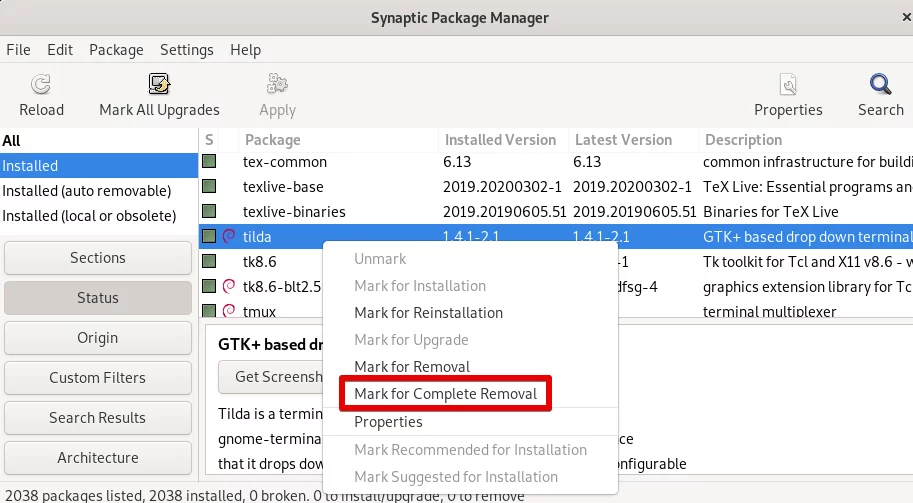Click the Origin filter button

[98, 338]
